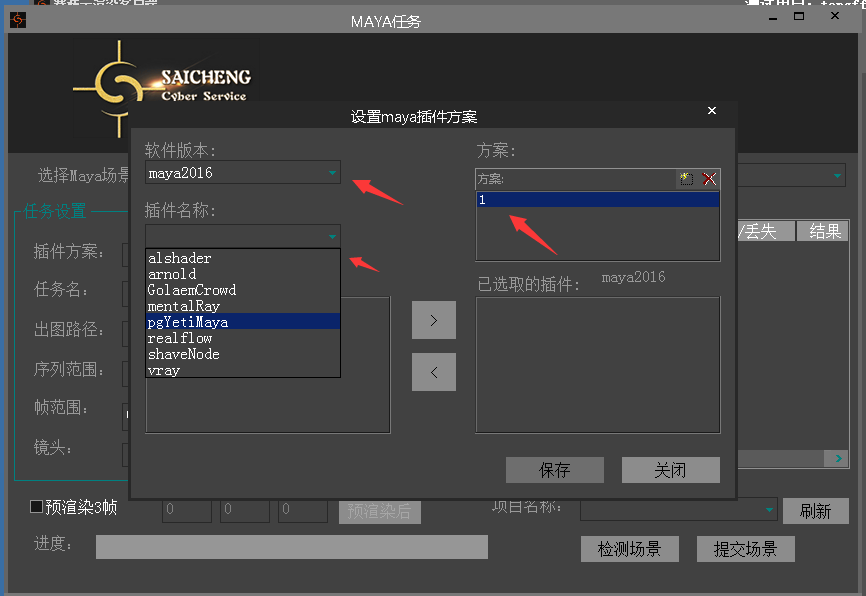Screen dimensions: 866x596
Task: Expand the 项目名称 dropdown
Action: pyautogui.click(x=768, y=510)
